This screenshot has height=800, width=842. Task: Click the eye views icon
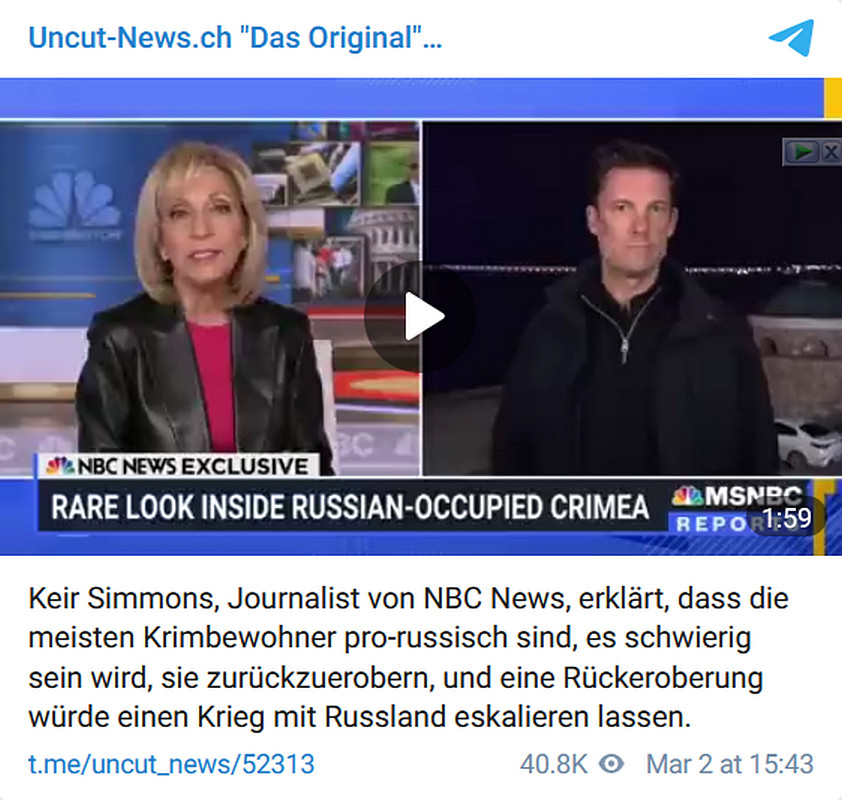click(611, 764)
